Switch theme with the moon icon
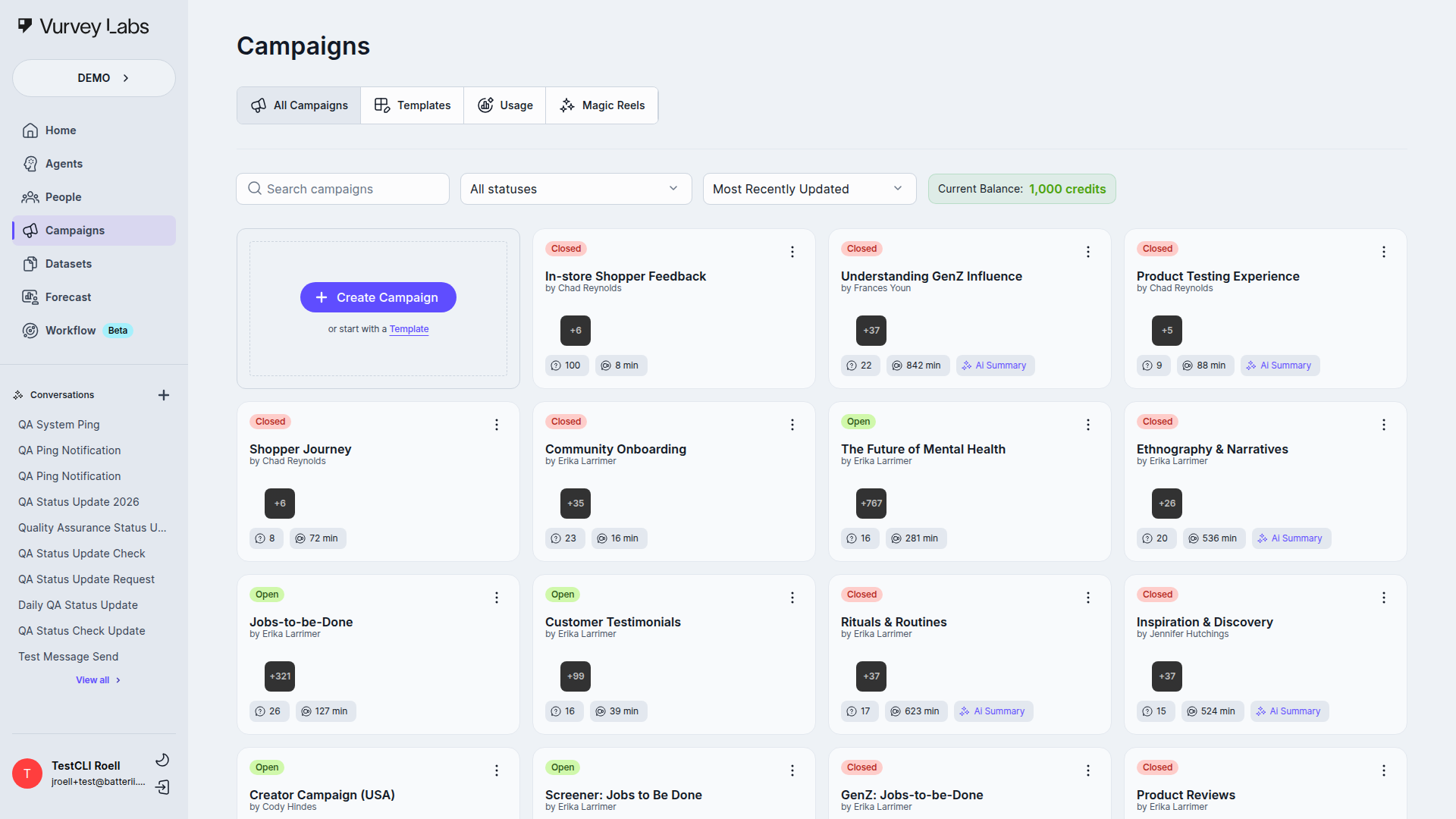Viewport: 1456px width, 819px height. coord(162,759)
